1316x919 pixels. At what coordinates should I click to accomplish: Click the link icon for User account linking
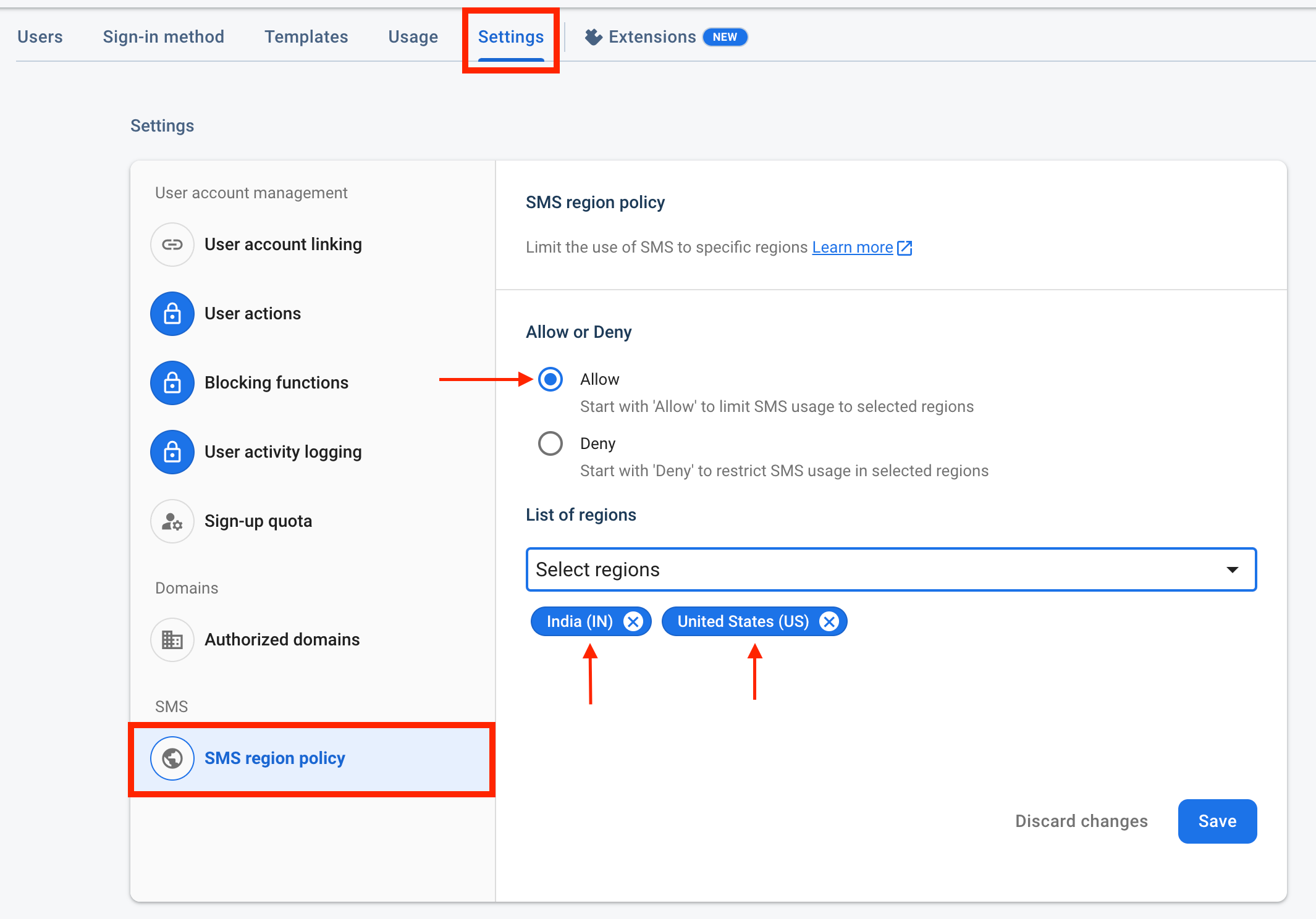[x=172, y=245]
